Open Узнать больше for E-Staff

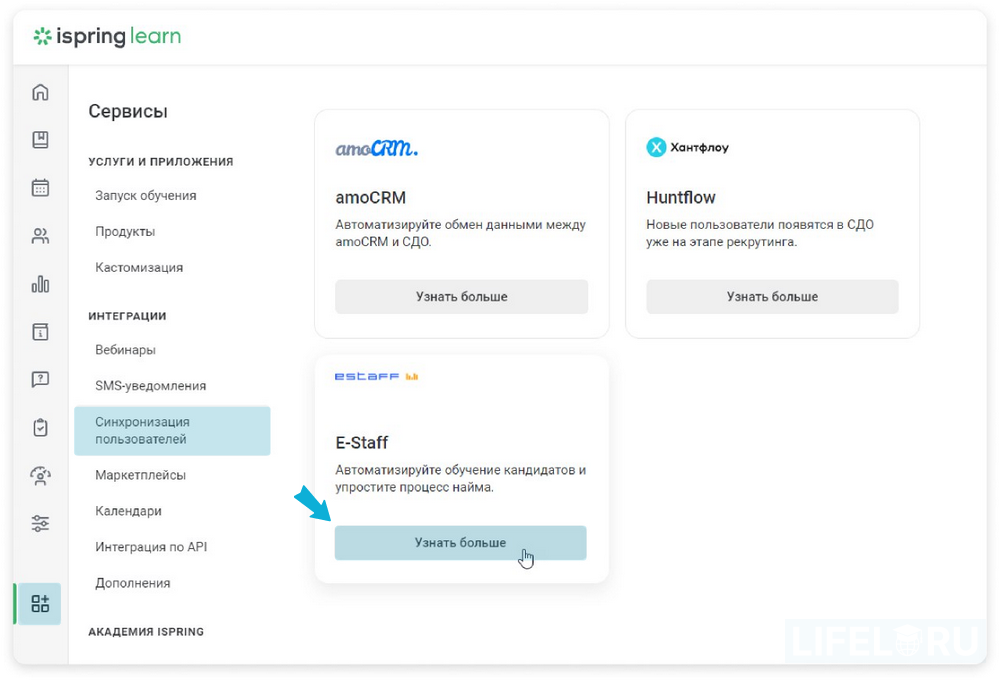pos(460,542)
